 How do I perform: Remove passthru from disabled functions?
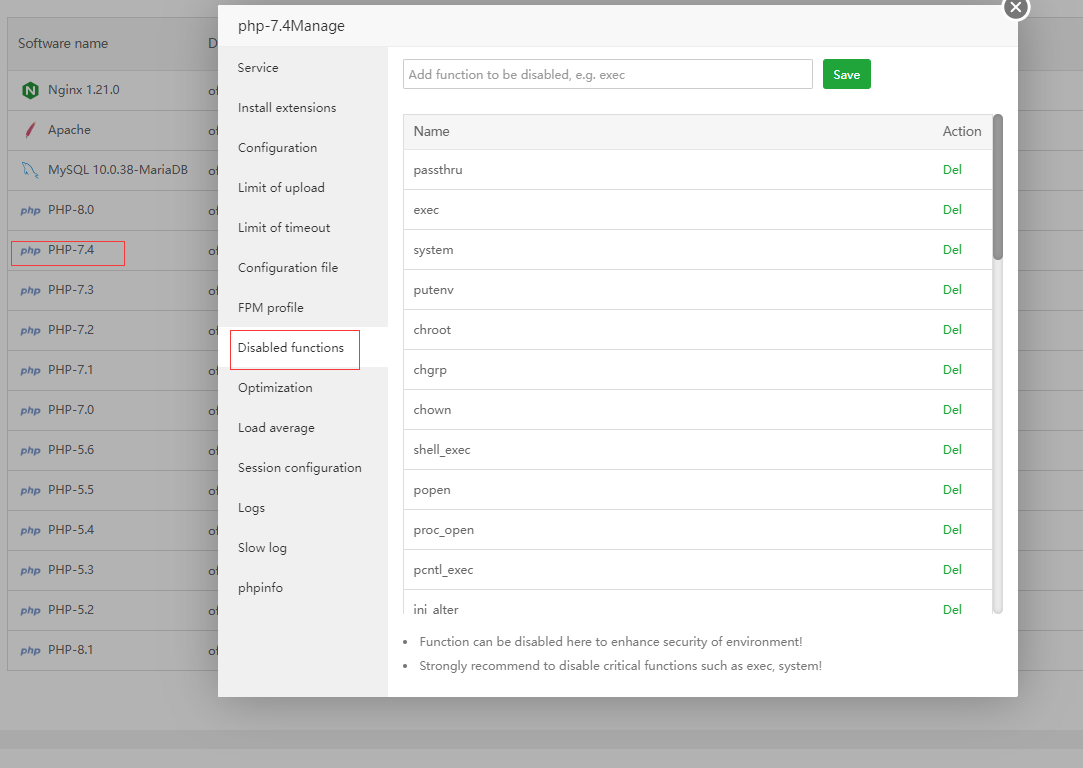pos(951,169)
